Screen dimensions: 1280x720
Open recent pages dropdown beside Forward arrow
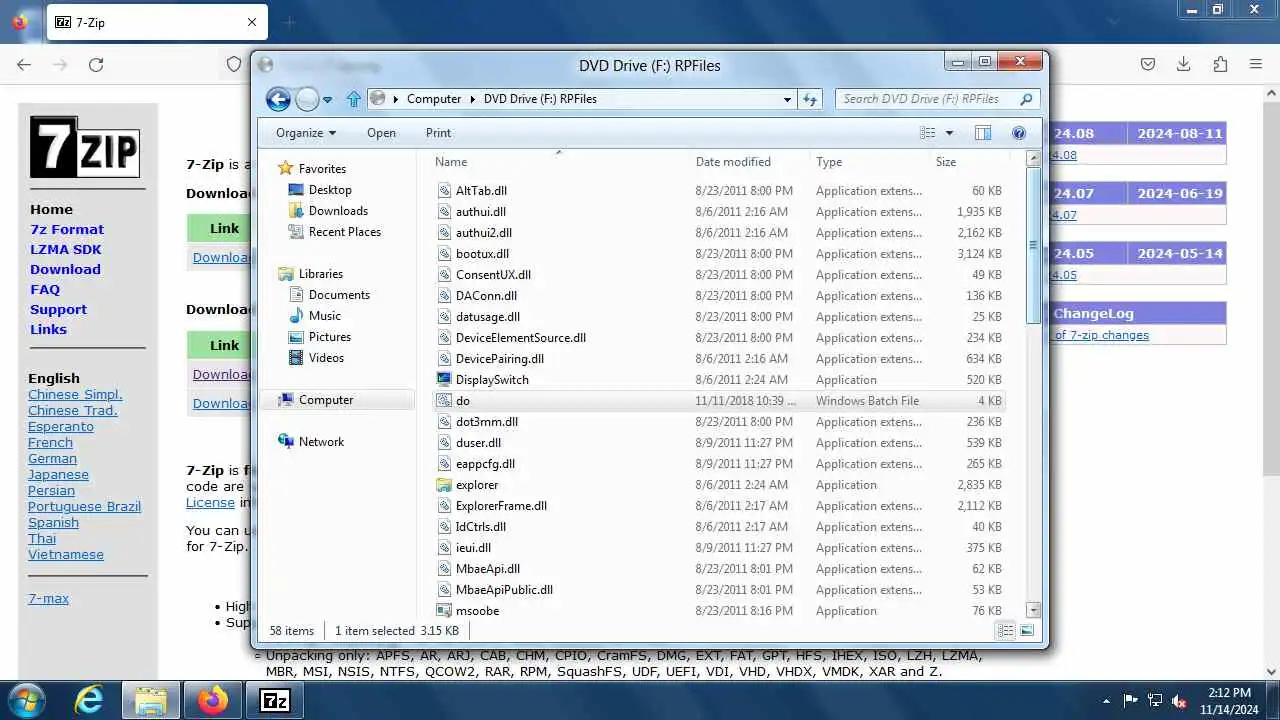click(x=328, y=100)
